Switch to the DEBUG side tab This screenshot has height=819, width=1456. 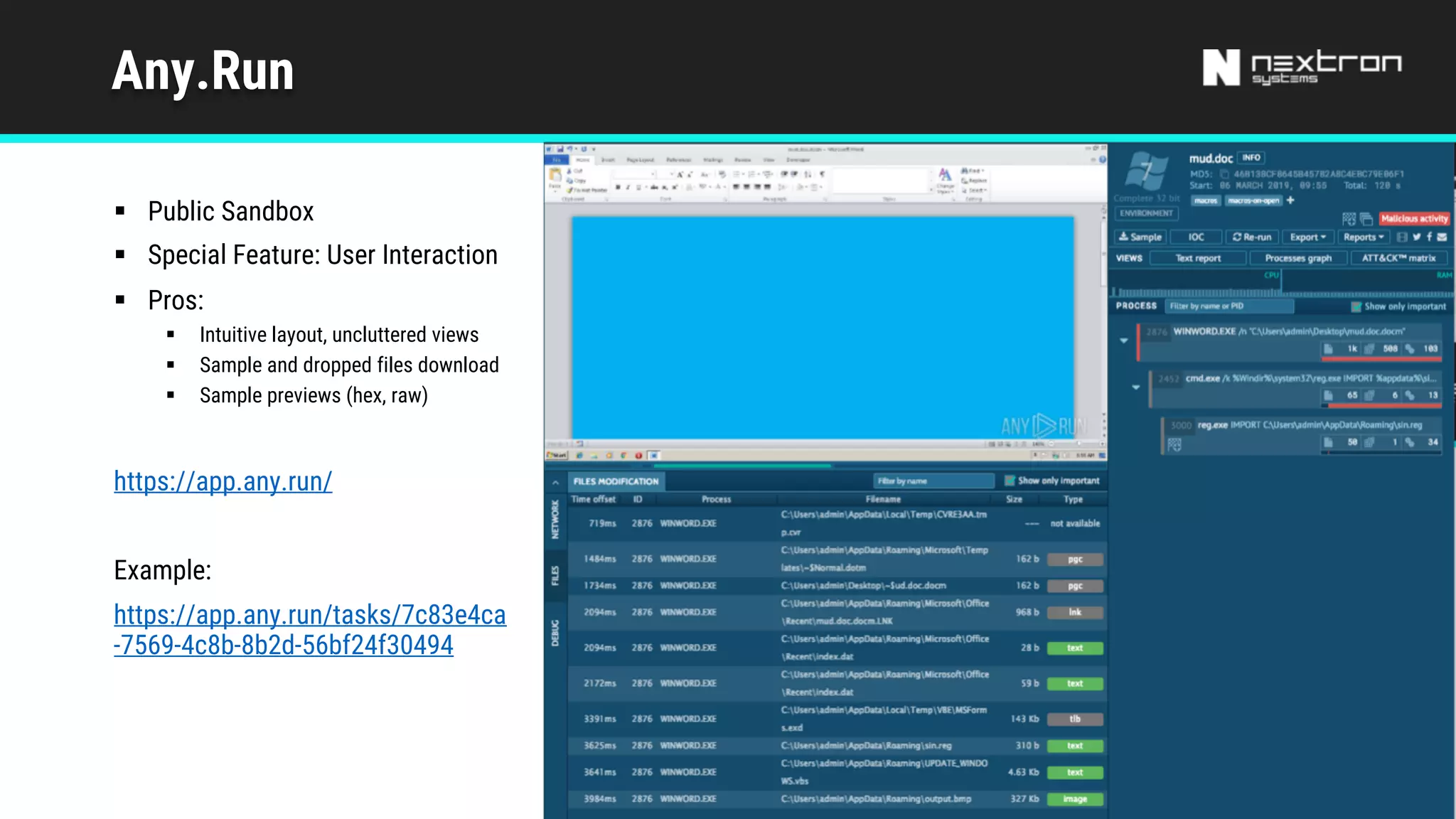click(x=555, y=633)
